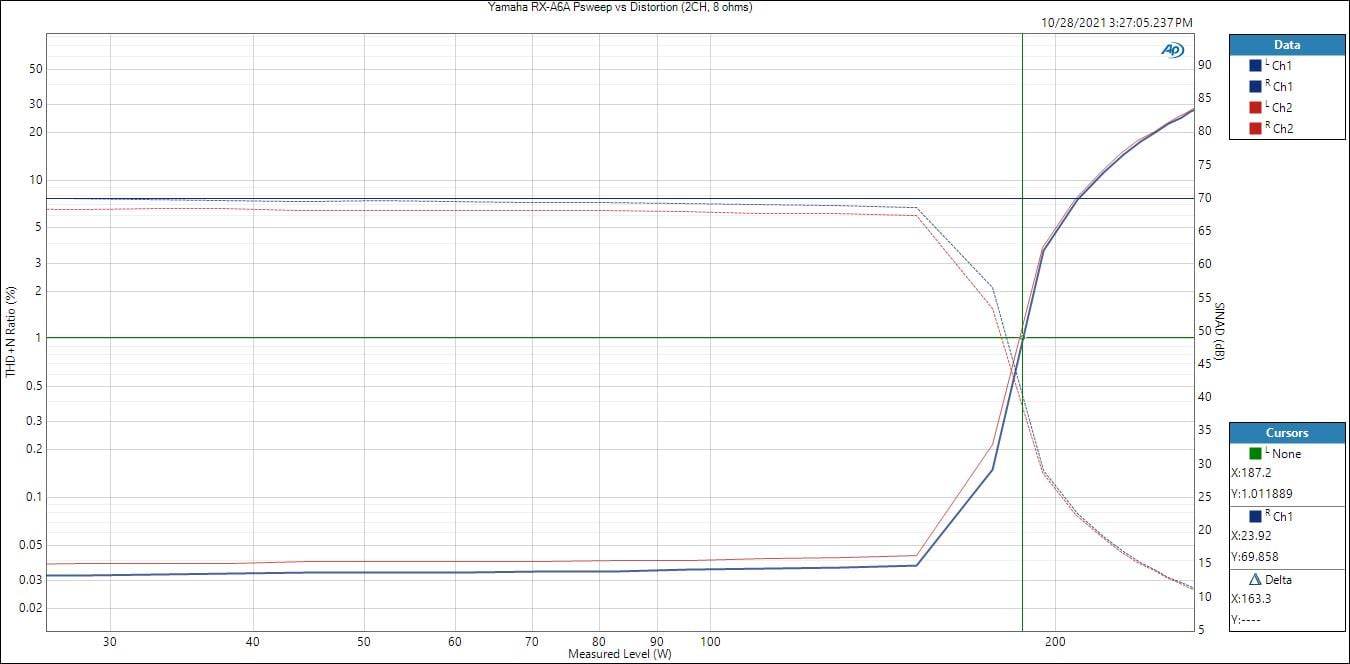Click the Ch1 cursor X value 23.92
The height and width of the screenshot is (664, 1350).
[1252, 536]
